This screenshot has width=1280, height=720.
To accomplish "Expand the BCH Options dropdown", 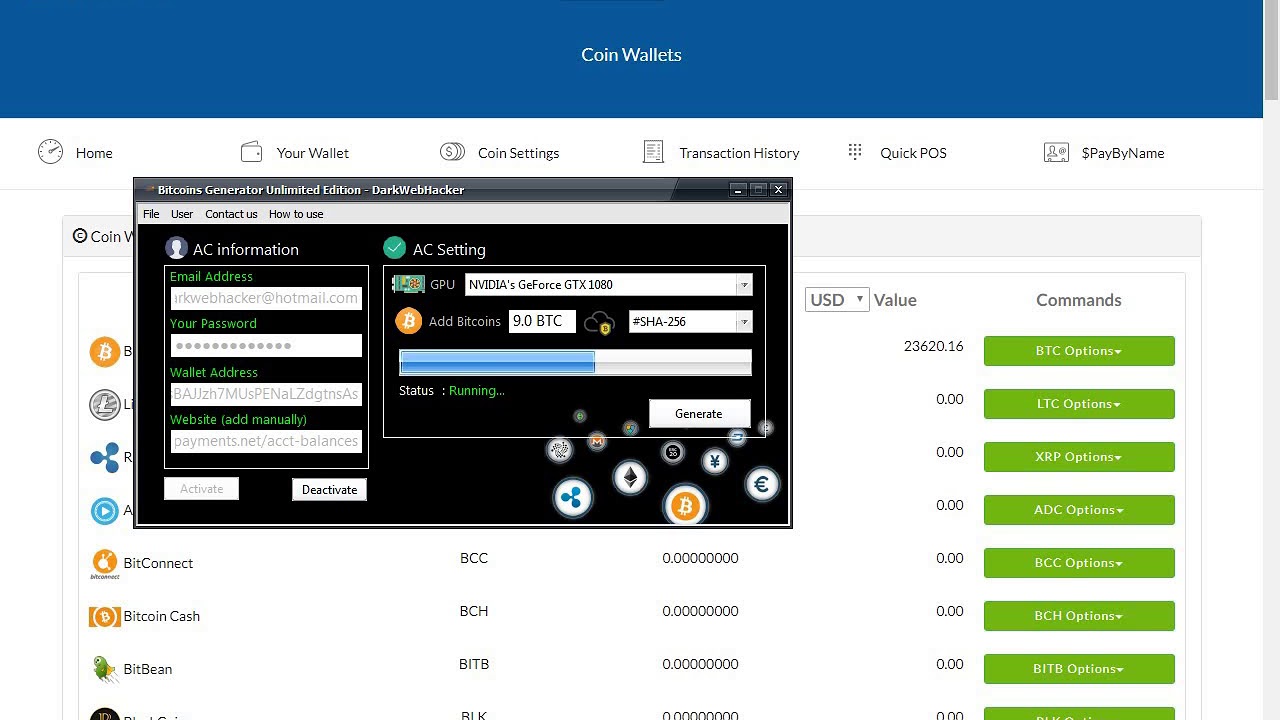I will pyautogui.click(x=1079, y=616).
